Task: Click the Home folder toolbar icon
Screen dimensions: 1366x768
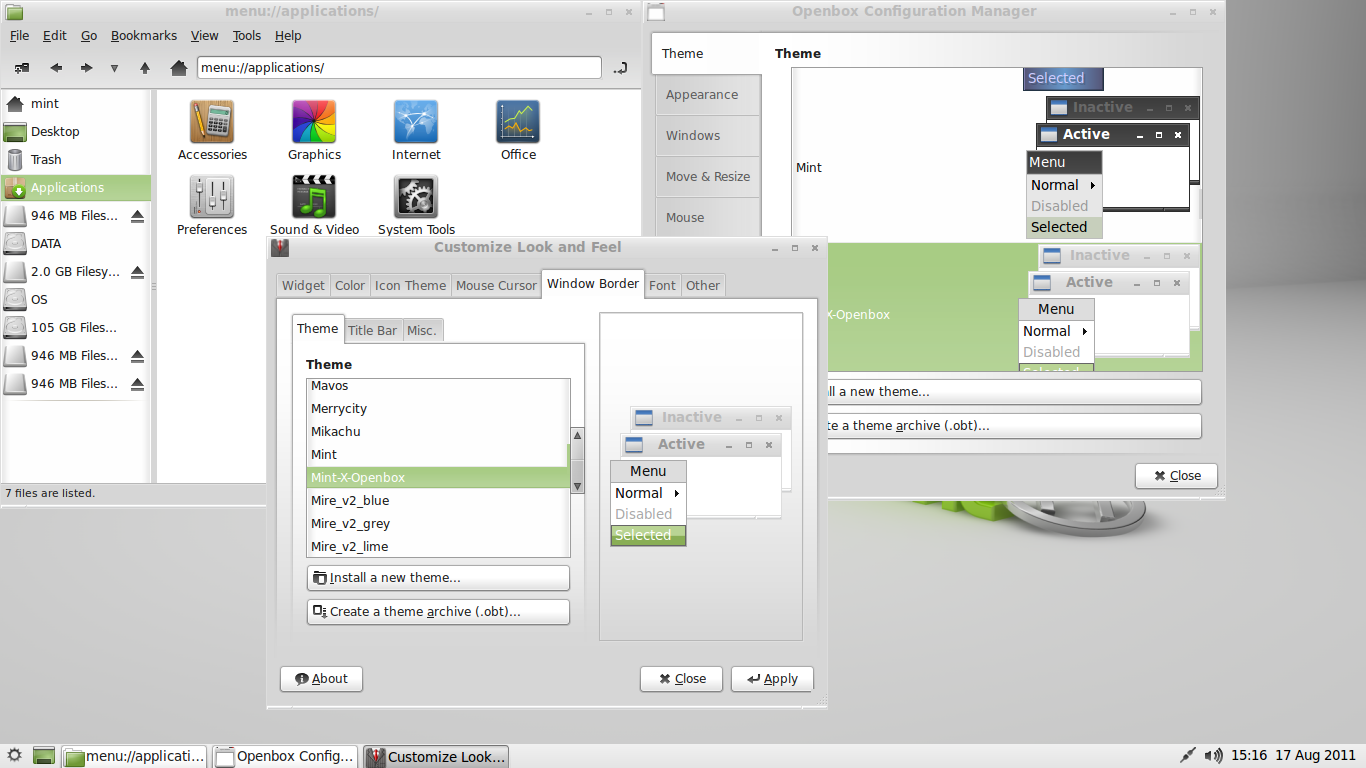Action: [179, 68]
